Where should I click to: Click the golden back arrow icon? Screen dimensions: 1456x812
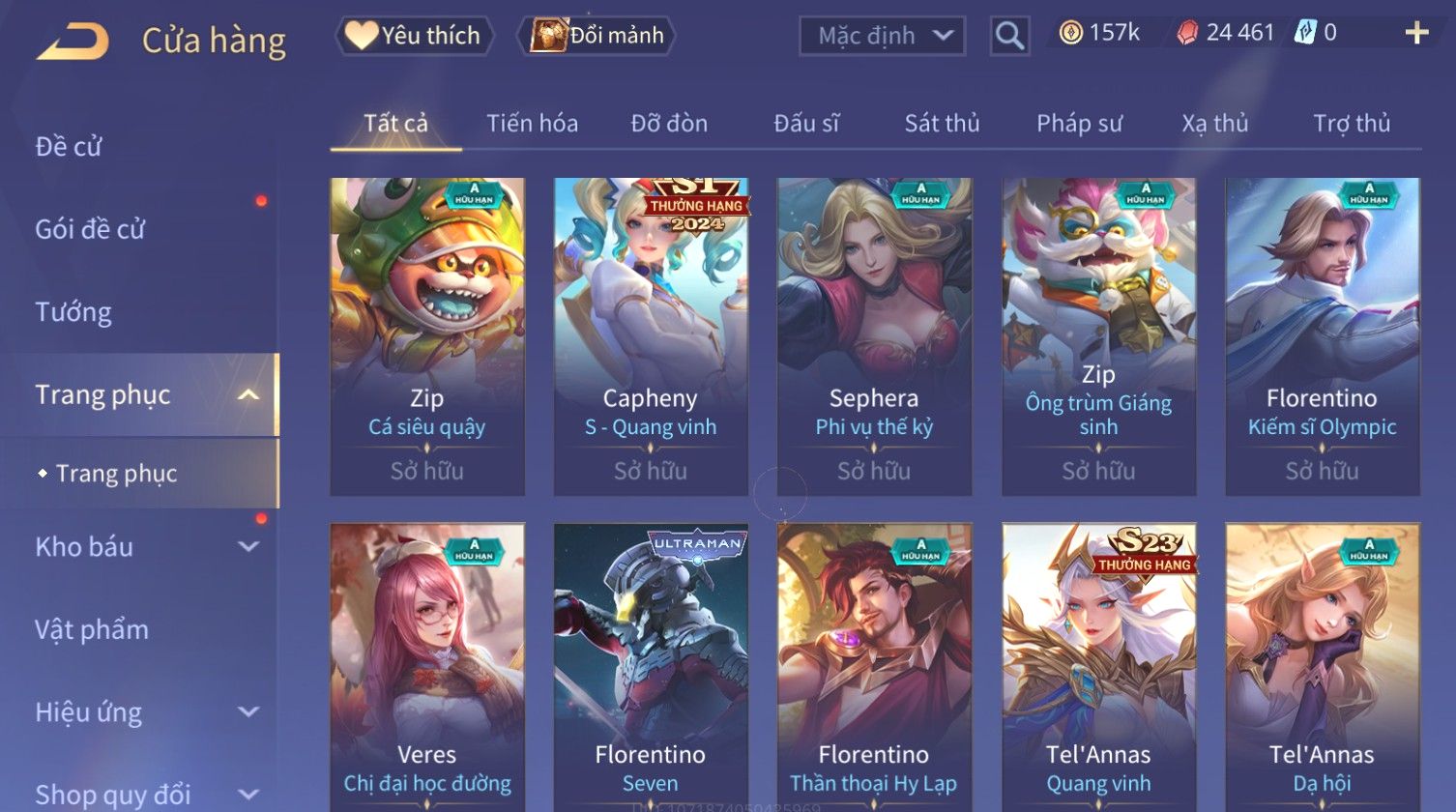(x=73, y=42)
